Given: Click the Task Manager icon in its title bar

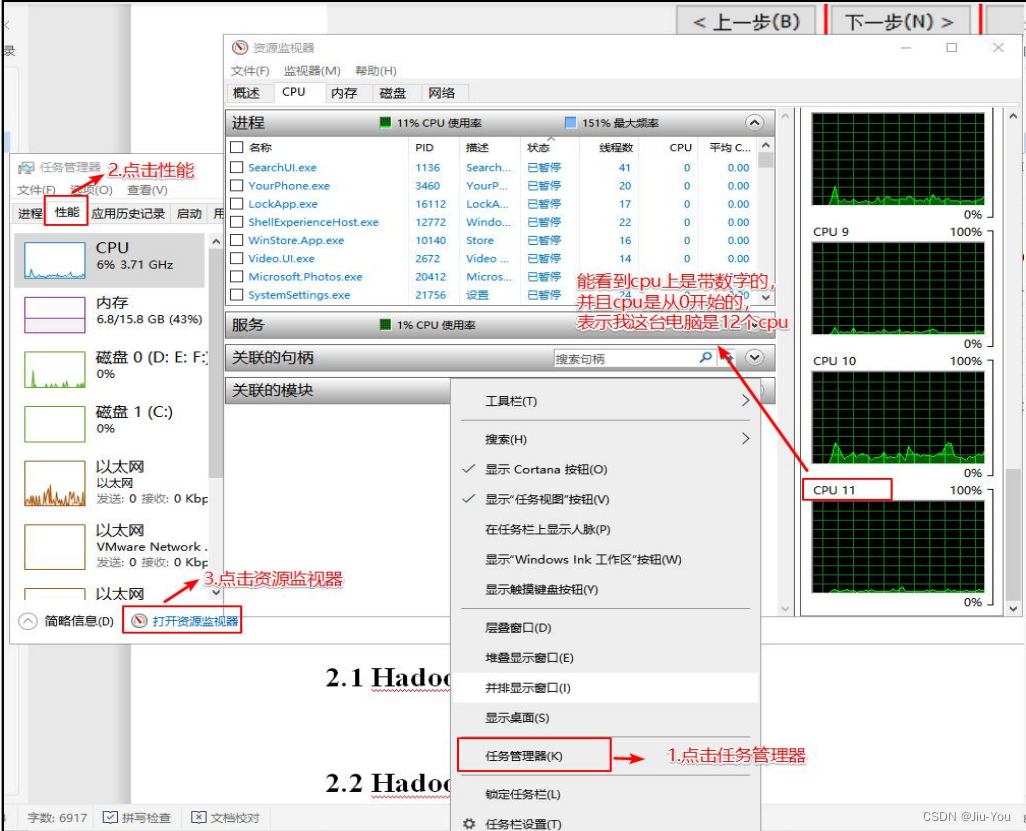Looking at the screenshot, I should pyautogui.click(x=26, y=169).
